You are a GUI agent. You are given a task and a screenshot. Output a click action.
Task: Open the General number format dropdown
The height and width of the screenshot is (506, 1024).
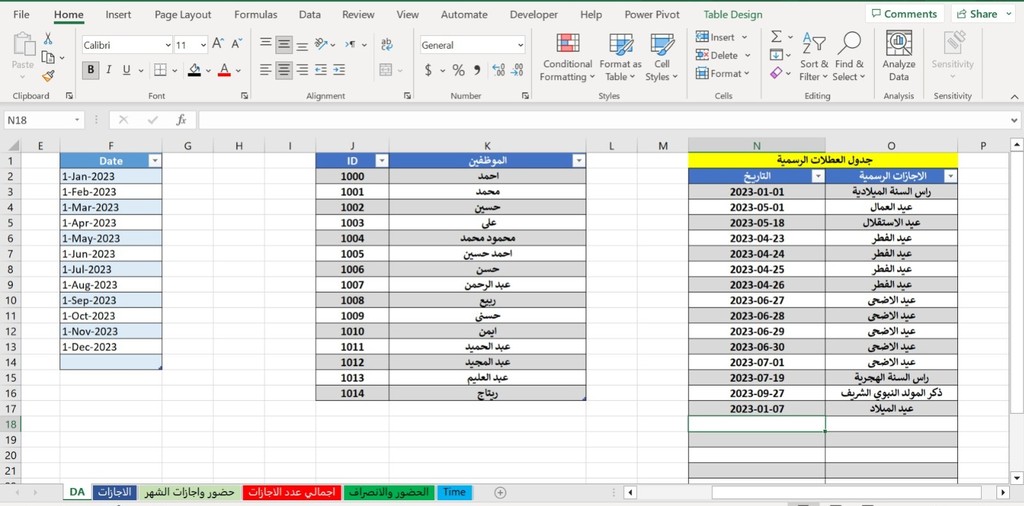tap(520, 45)
